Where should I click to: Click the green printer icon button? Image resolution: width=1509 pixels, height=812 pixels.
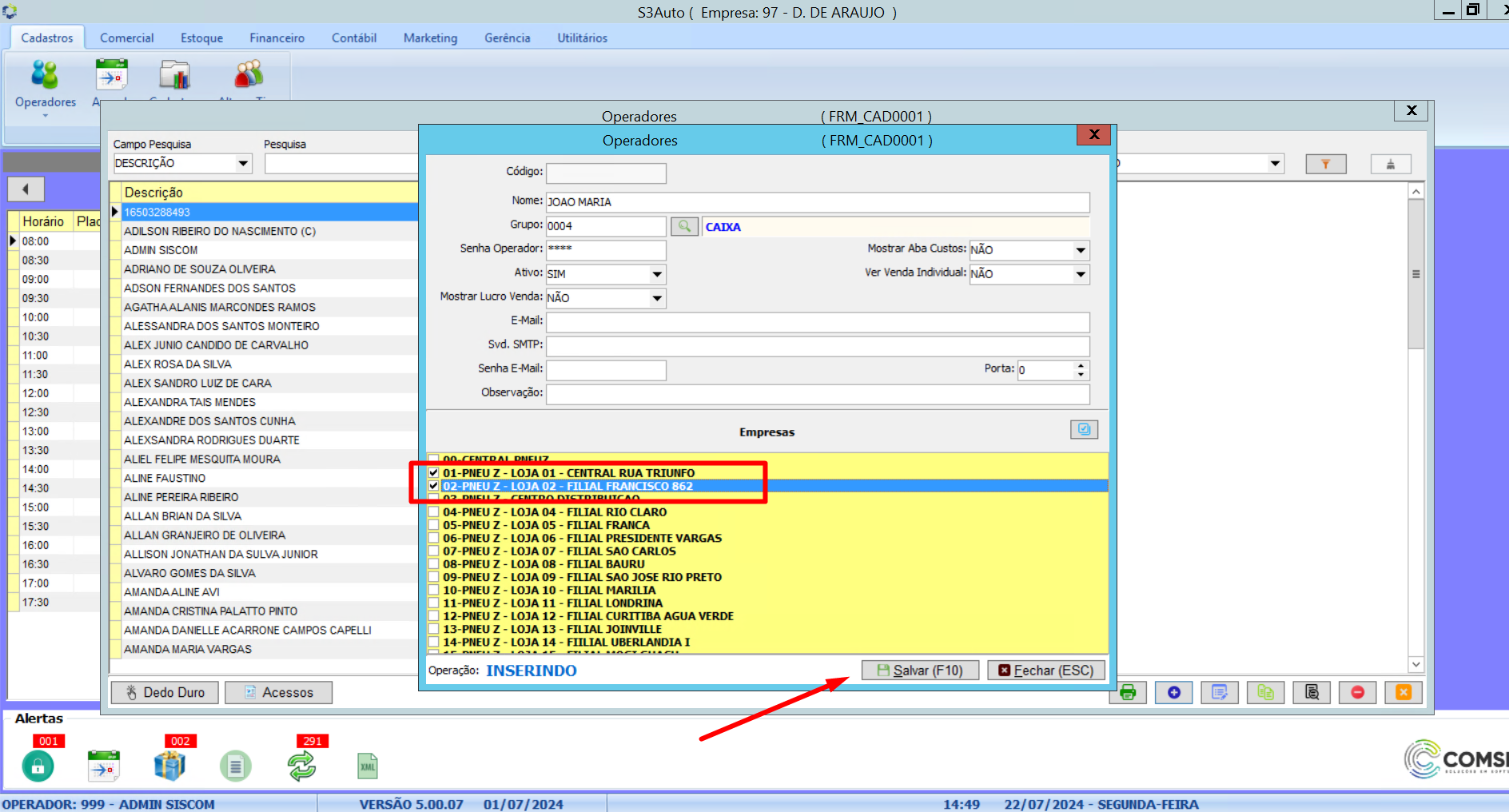tap(1128, 692)
